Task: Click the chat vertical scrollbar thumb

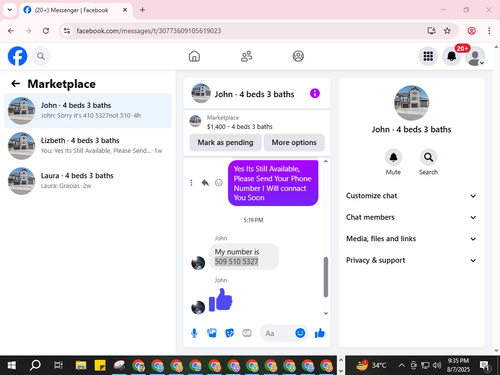Action: click(326, 277)
